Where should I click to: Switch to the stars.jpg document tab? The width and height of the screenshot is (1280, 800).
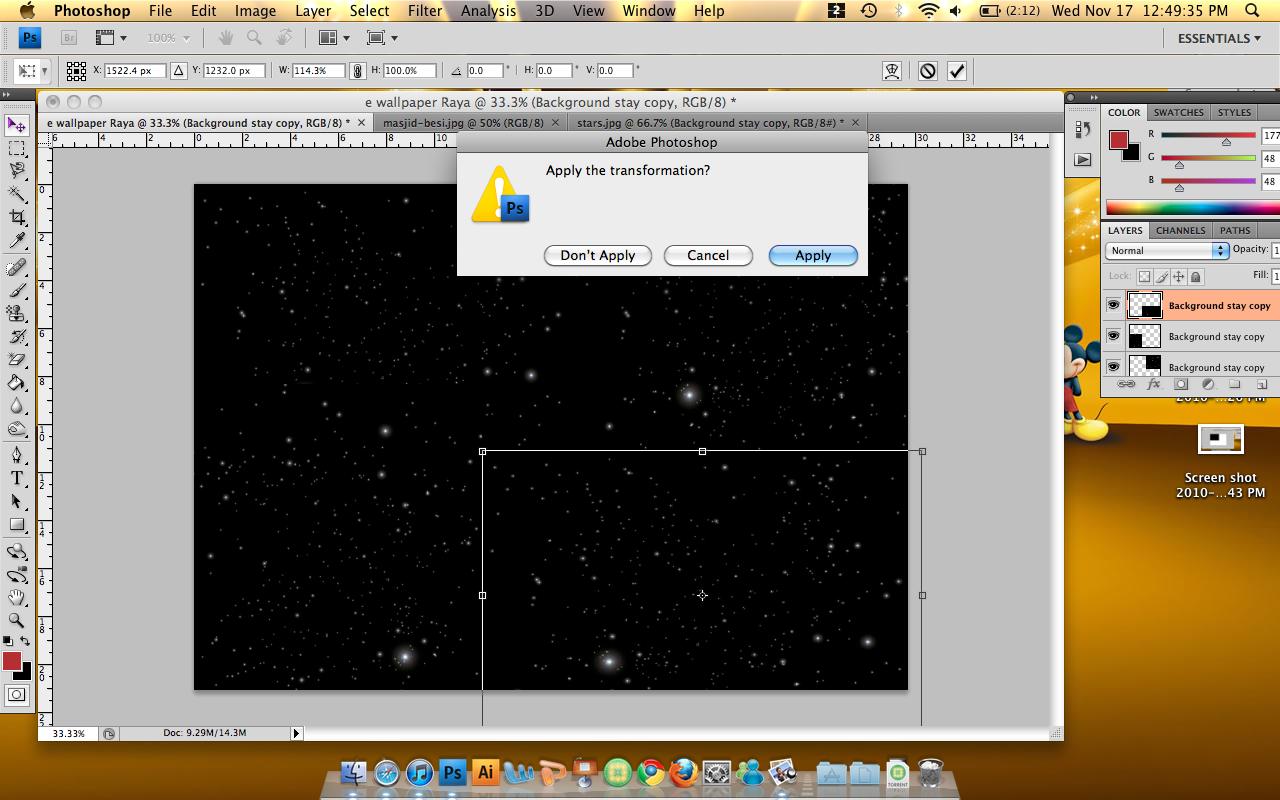(x=710, y=122)
